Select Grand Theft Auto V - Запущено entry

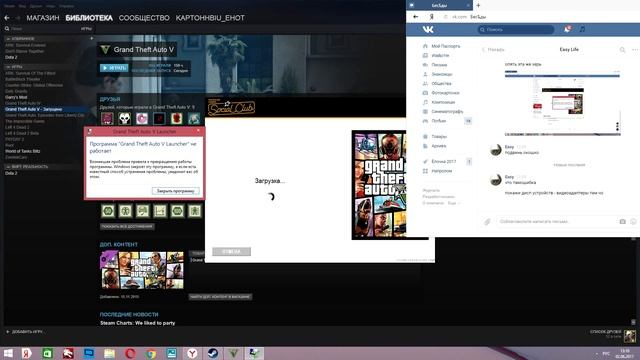[x=33, y=109]
